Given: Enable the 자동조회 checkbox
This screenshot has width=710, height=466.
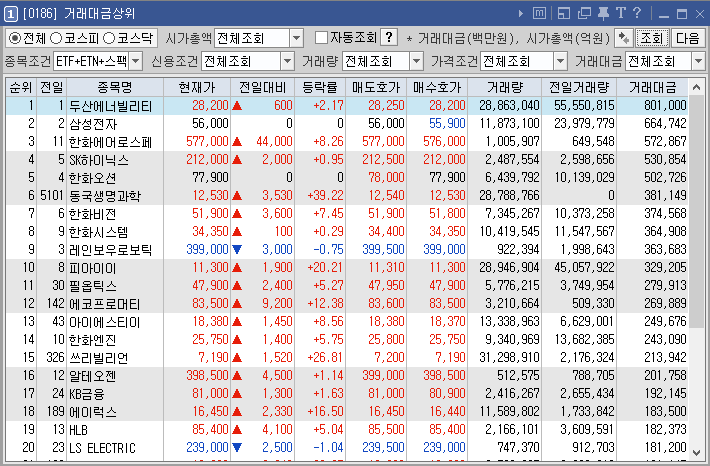Looking at the screenshot, I should click(x=321, y=38).
